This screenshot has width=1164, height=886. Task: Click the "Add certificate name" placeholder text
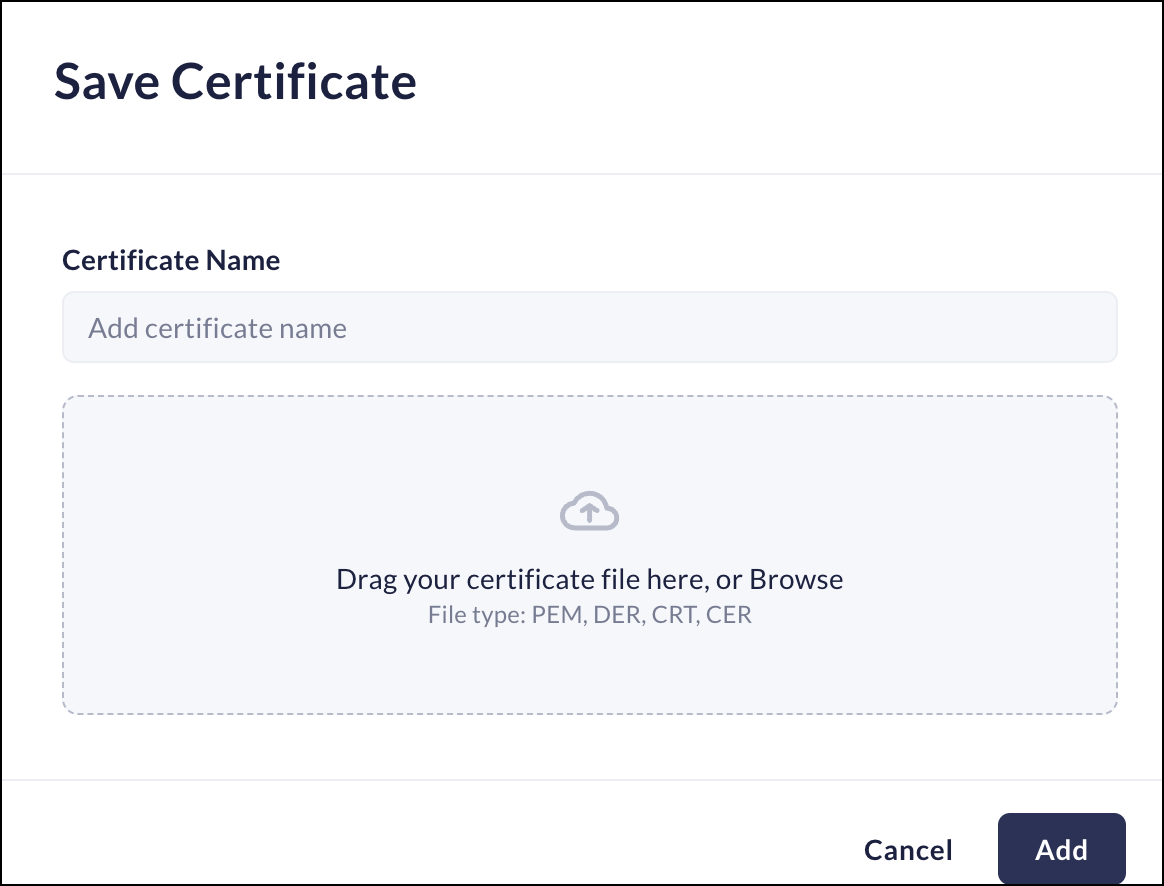(217, 328)
